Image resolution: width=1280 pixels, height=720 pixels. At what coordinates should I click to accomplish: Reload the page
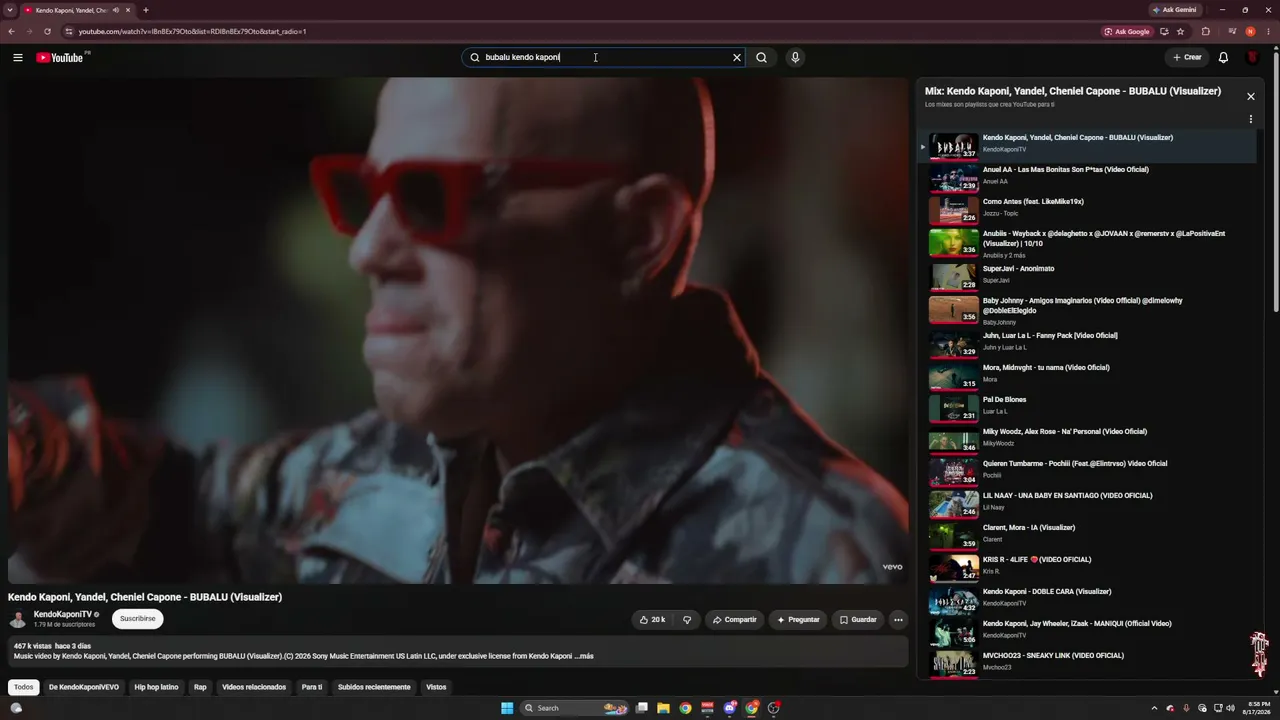pos(47,31)
